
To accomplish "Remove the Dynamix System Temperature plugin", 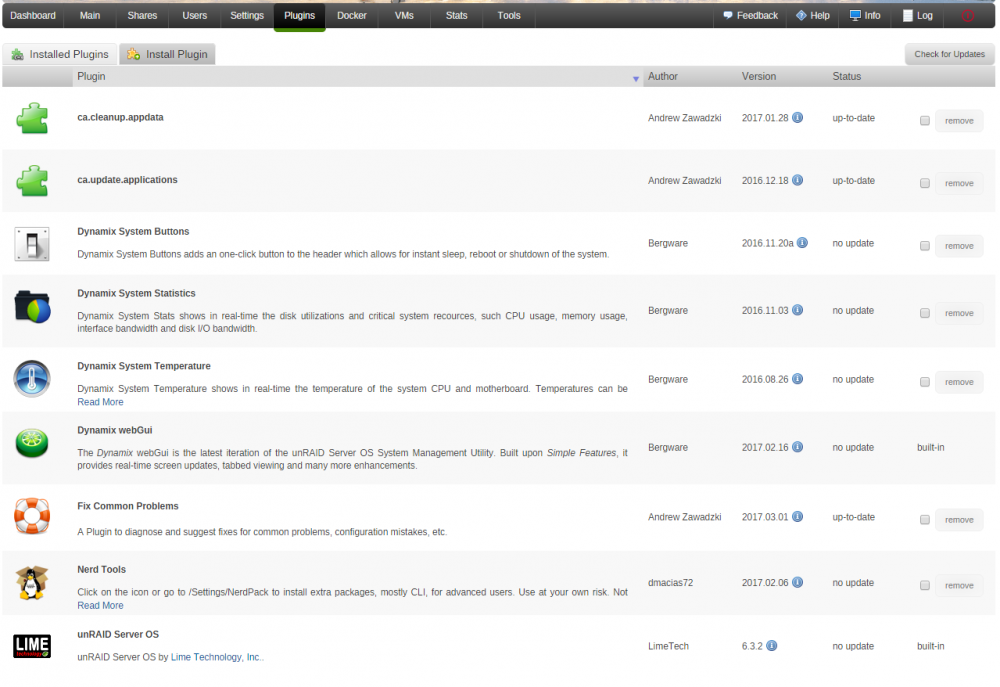I will click(959, 381).
